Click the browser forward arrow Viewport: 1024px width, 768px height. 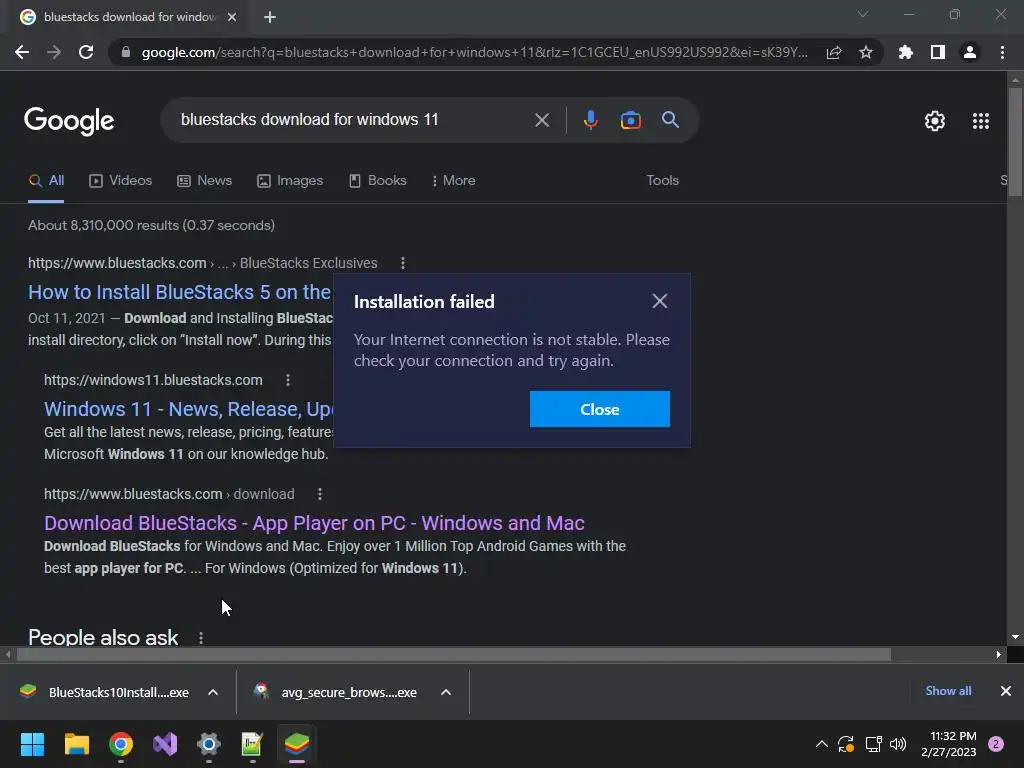(x=54, y=52)
